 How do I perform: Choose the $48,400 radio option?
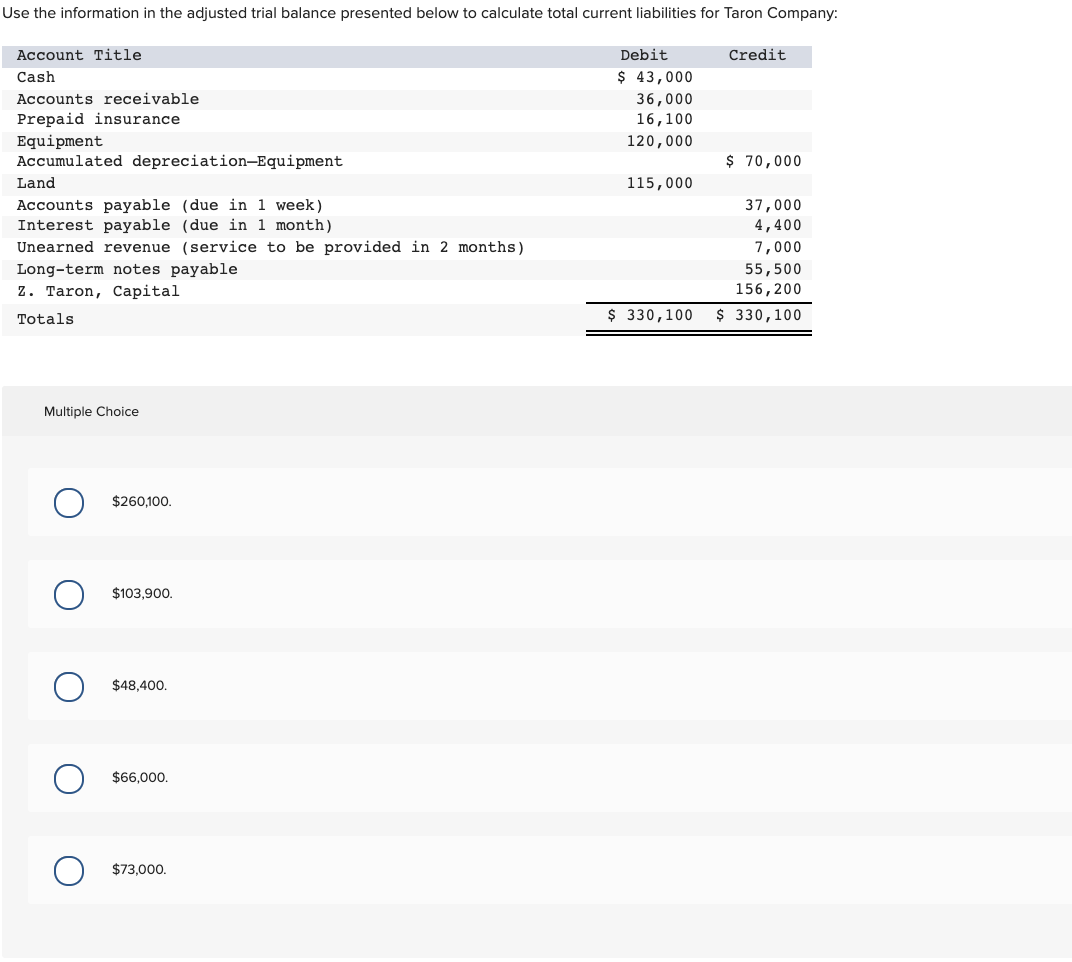click(69, 686)
